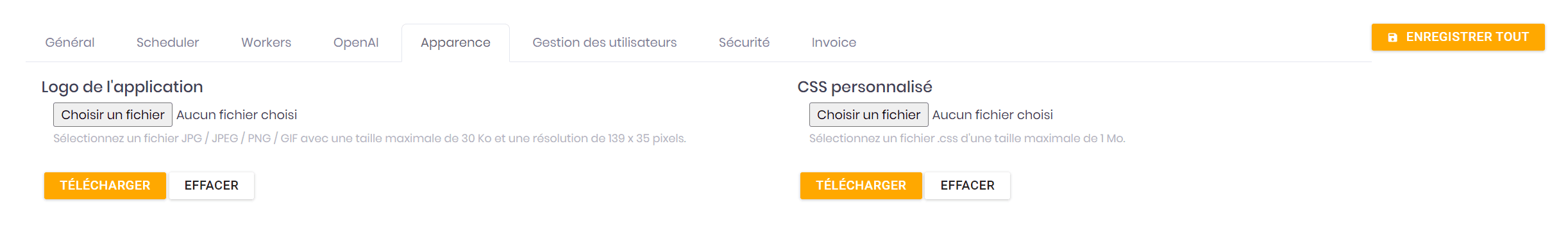This screenshot has width=1568, height=237.
Task: Click EFFACER under CSS personnalisé
Action: pos(967,186)
